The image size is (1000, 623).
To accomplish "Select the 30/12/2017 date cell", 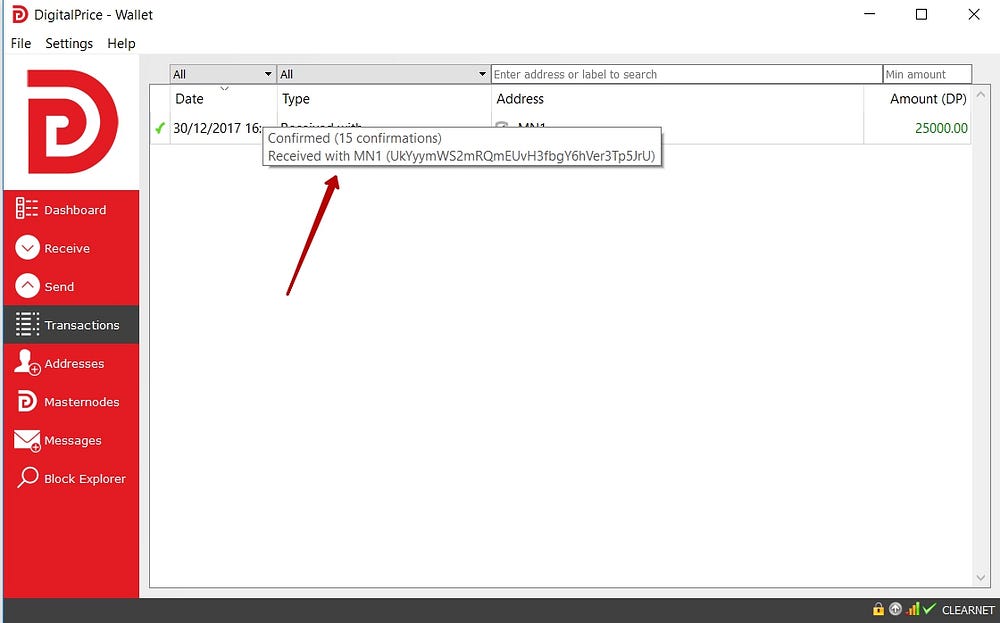I will pos(217,128).
